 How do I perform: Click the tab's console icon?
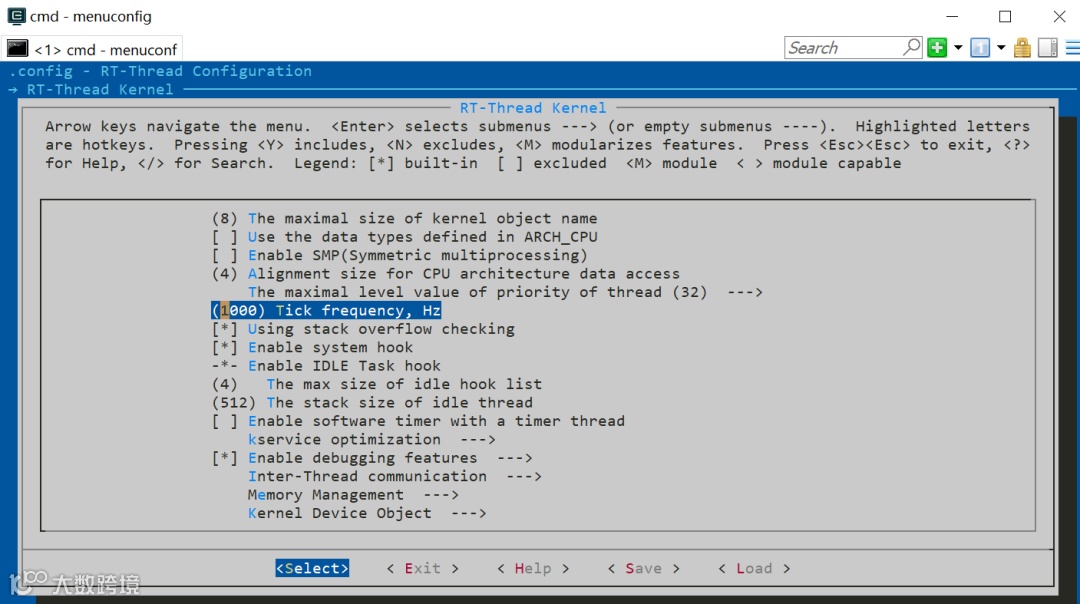pos(17,48)
